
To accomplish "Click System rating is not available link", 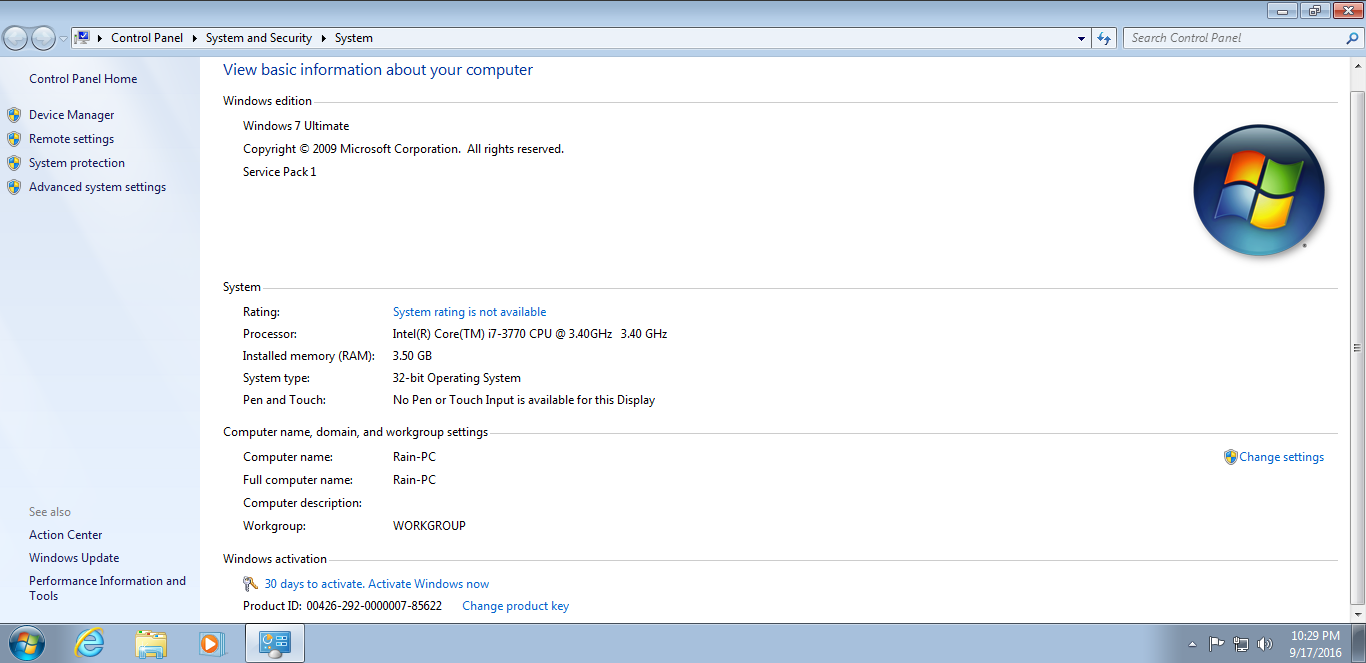I will (x=469, y=312).
